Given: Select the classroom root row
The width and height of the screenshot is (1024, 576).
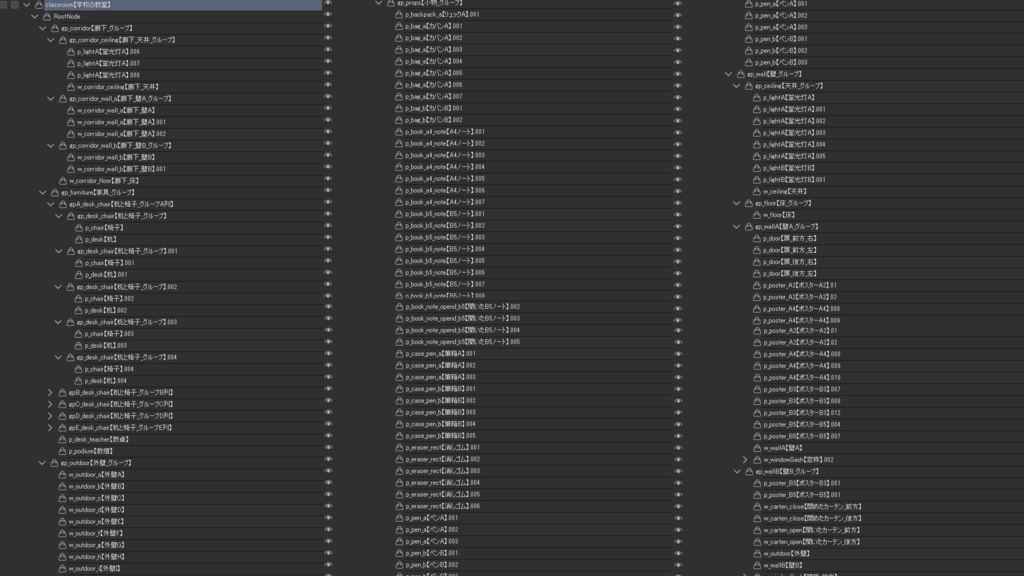Looking at the screenshot, I should click(184, 5).
